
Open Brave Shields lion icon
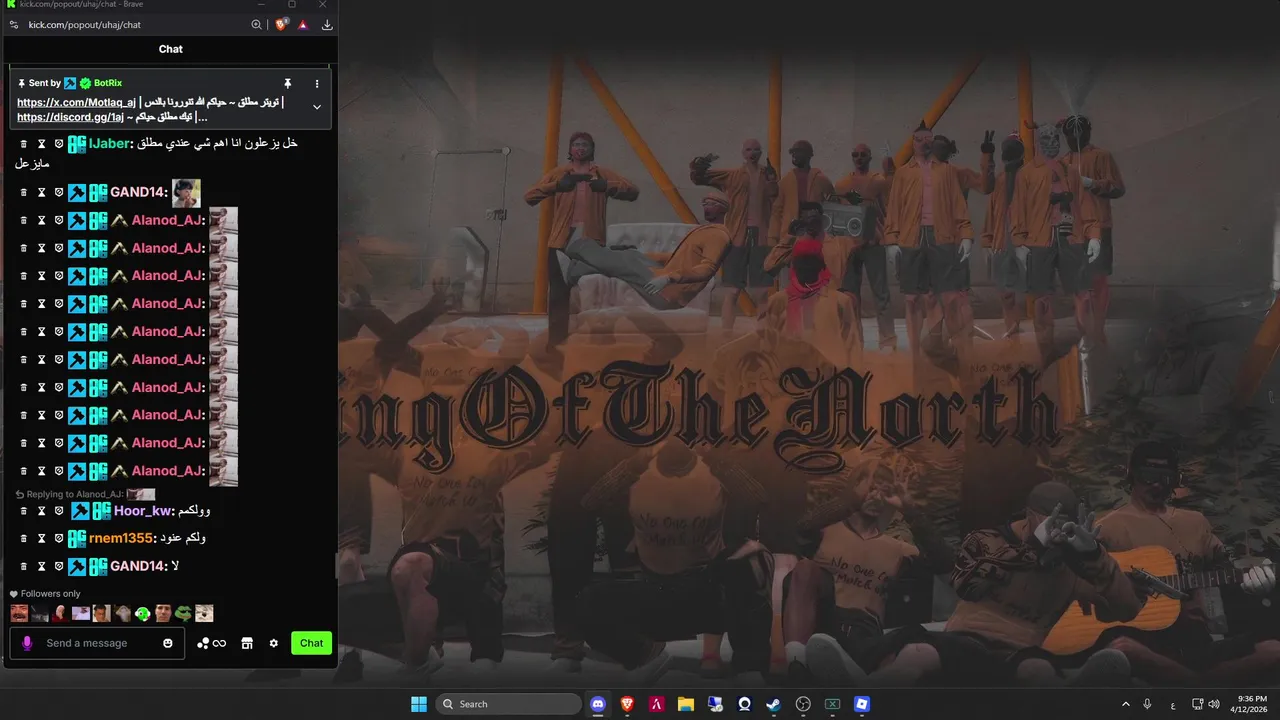coord(282,25)
